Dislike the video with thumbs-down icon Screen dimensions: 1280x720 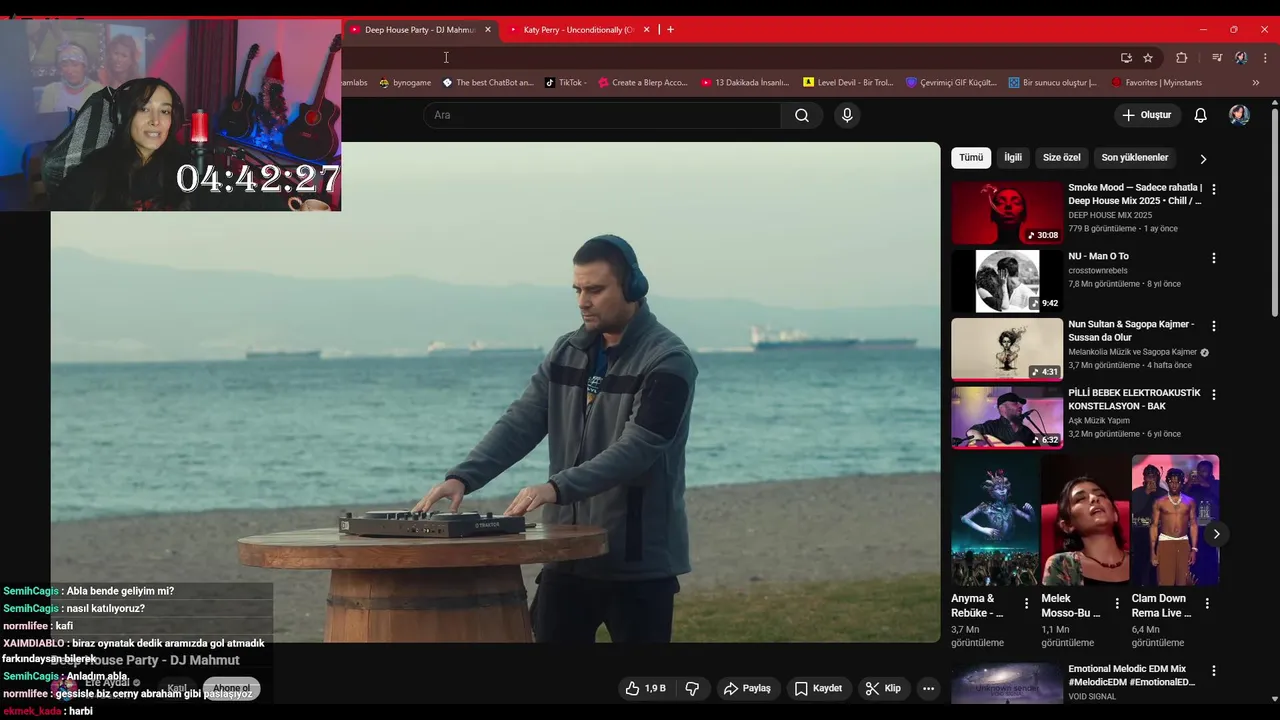point(691,688)
